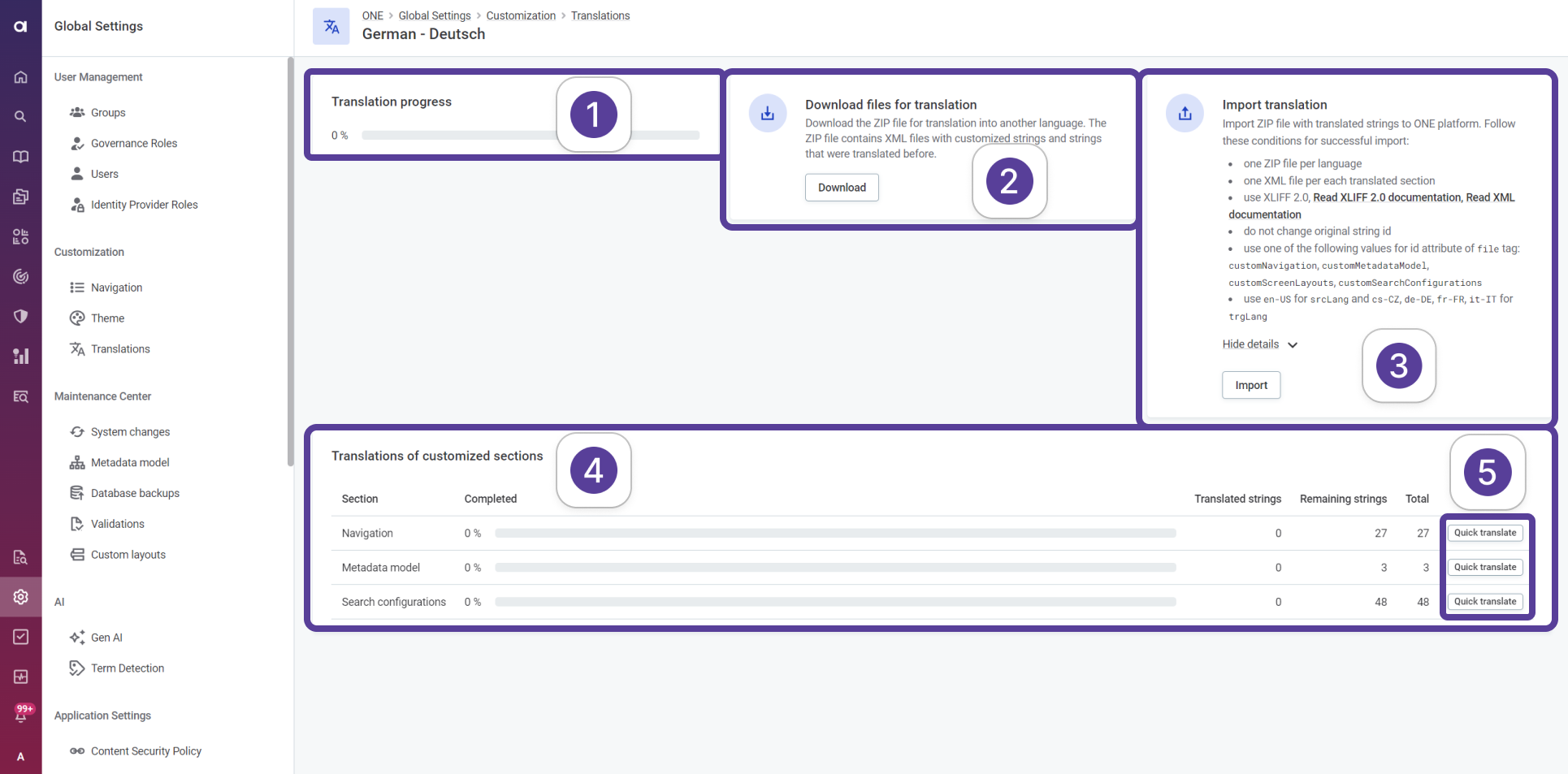Open Translations in Customization menu
This screenshot has width=1568, height=774.
120,349
